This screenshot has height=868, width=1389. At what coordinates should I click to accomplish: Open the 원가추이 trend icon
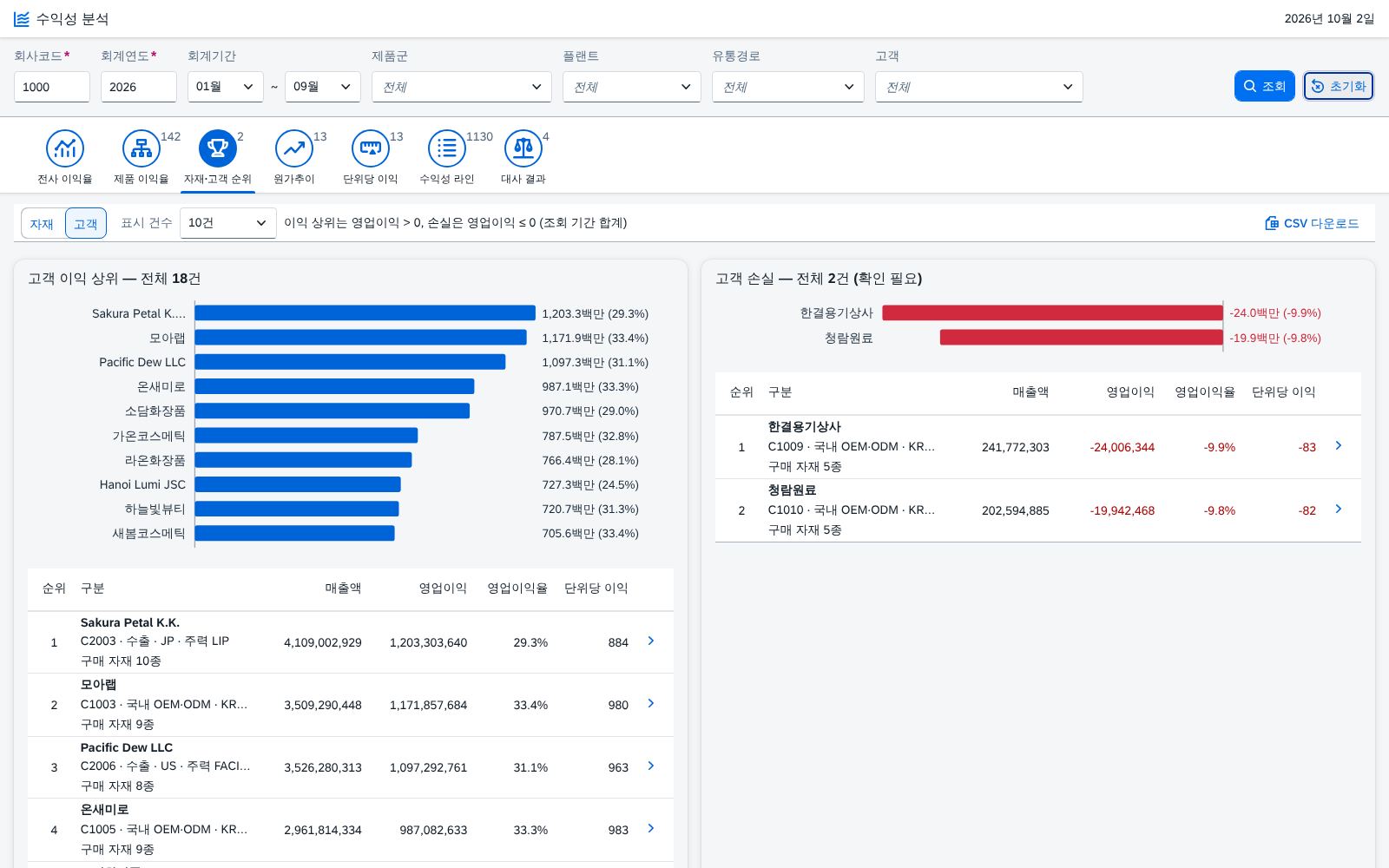point(294,148)
